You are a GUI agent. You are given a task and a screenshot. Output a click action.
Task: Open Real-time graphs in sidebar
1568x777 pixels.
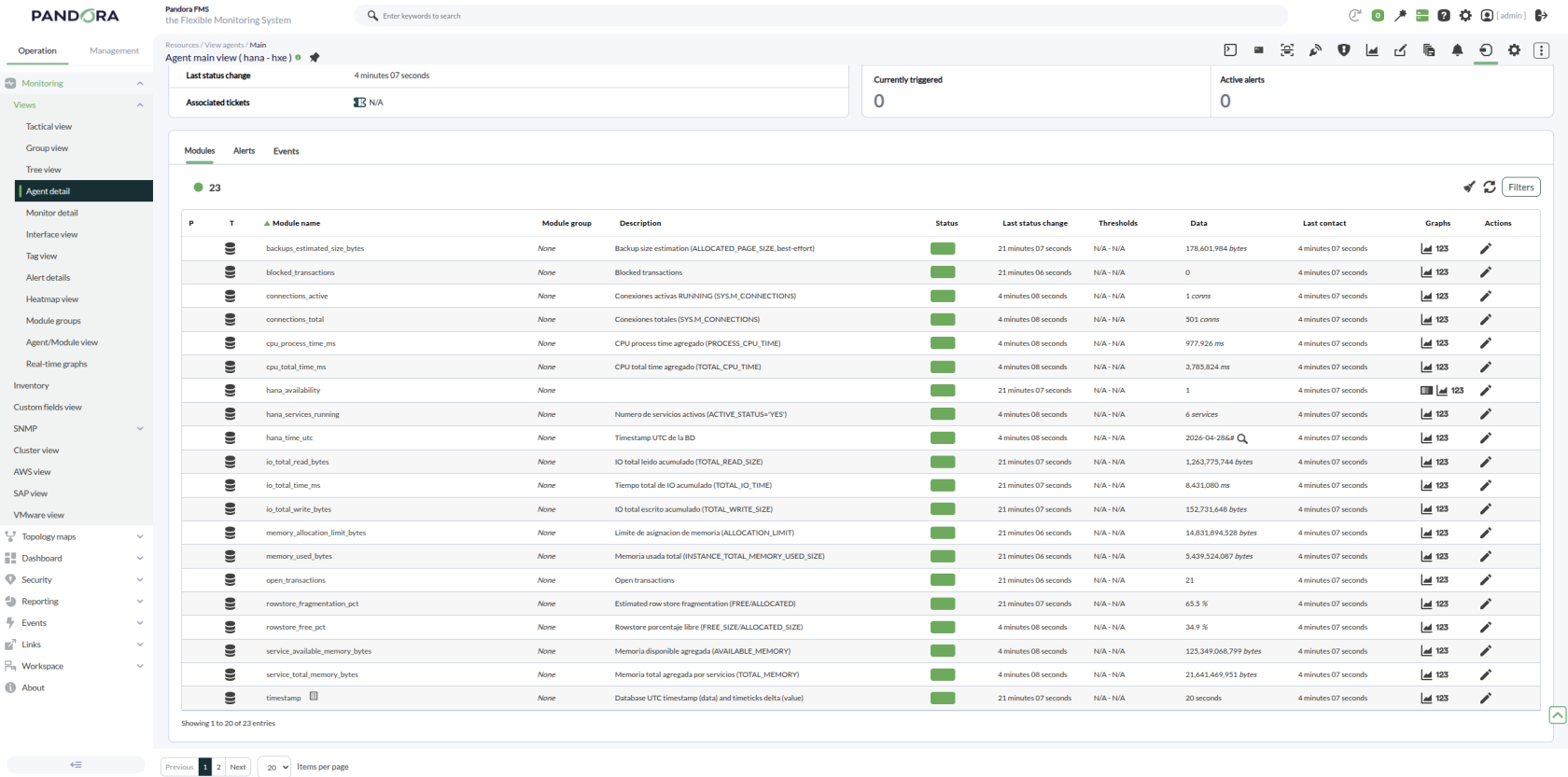tap(57, 365)
